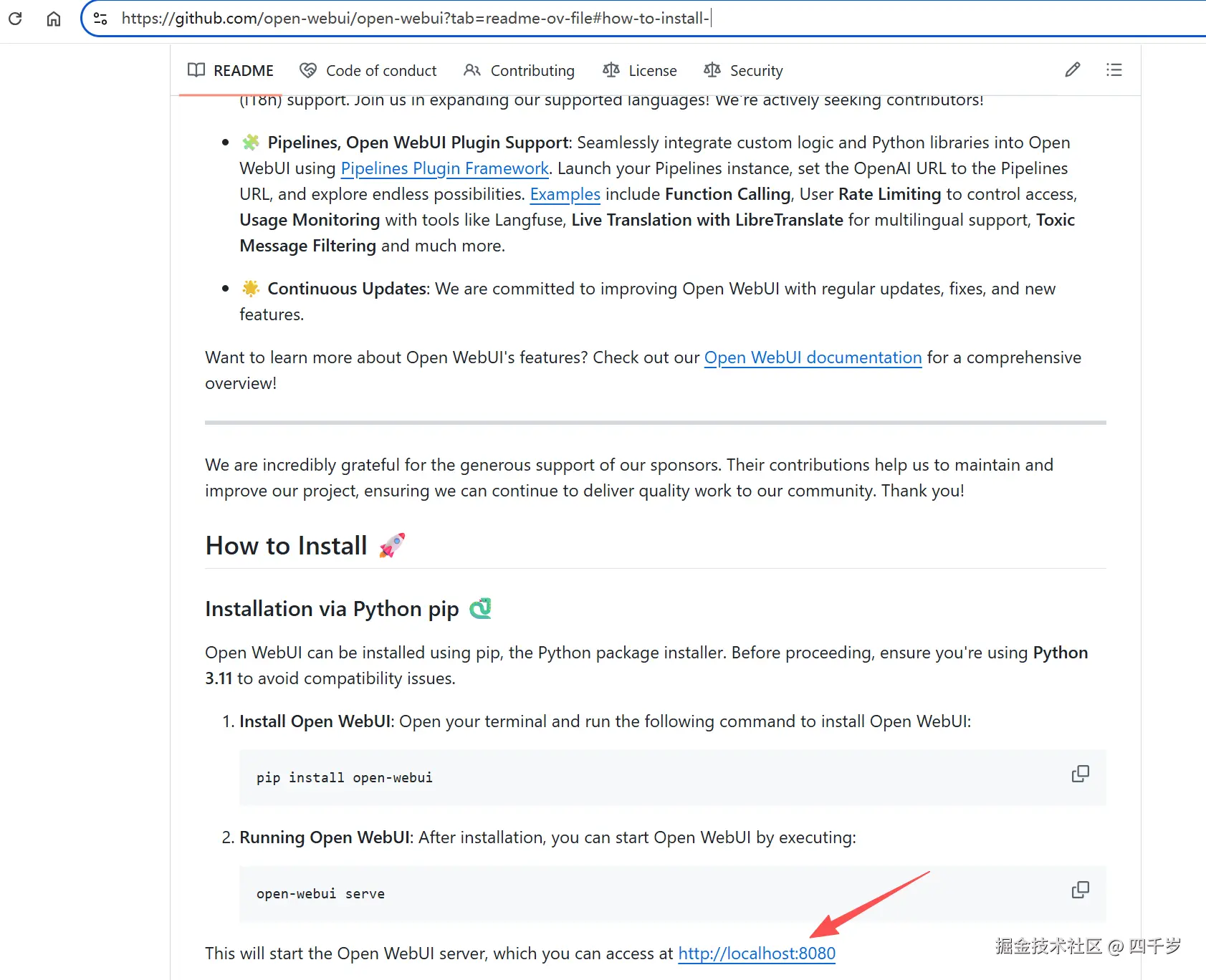Click the scales icon beside License
This screenshot has height=980, width=1206.
[x=611, y=69]
